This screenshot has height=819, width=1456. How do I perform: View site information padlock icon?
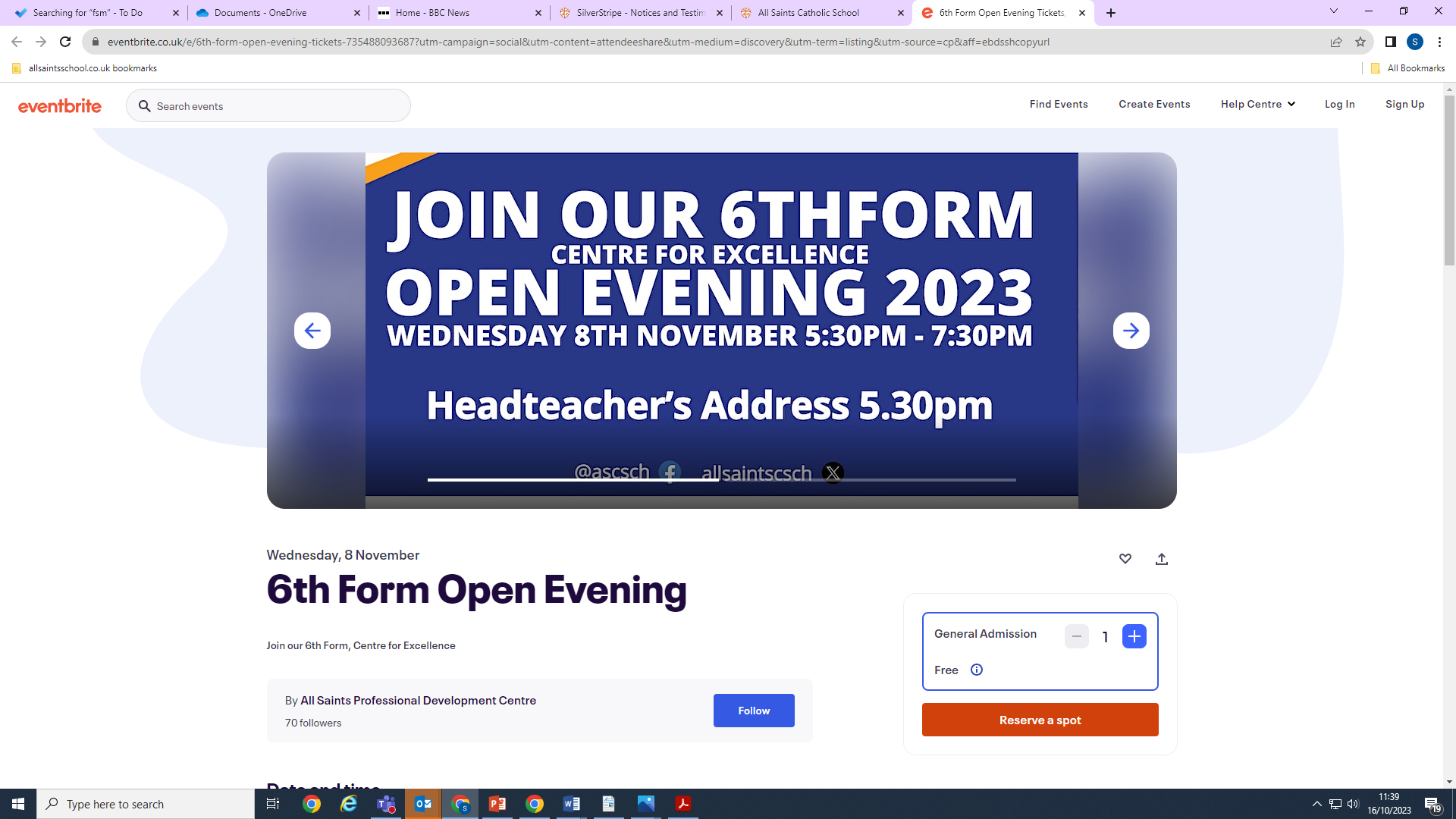pyautogui.click(x=95, y=42)
